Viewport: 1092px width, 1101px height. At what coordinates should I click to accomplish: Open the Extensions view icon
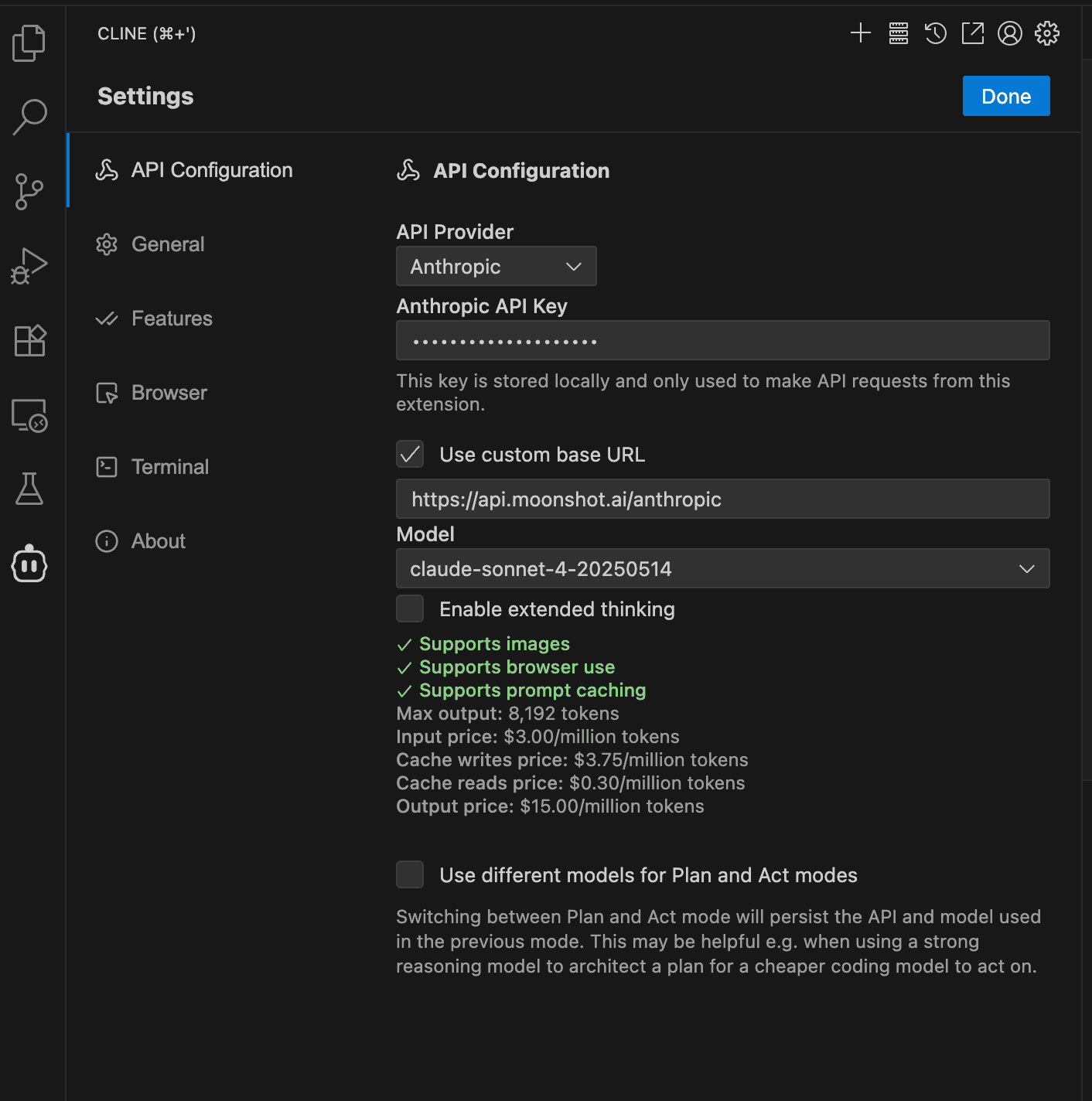29,340
